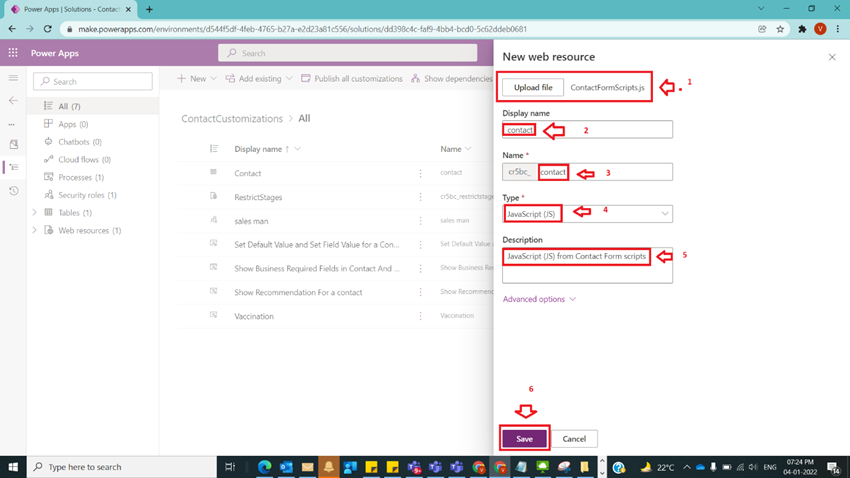
Task: Click the Display name input field
Action: coord(587,130)
